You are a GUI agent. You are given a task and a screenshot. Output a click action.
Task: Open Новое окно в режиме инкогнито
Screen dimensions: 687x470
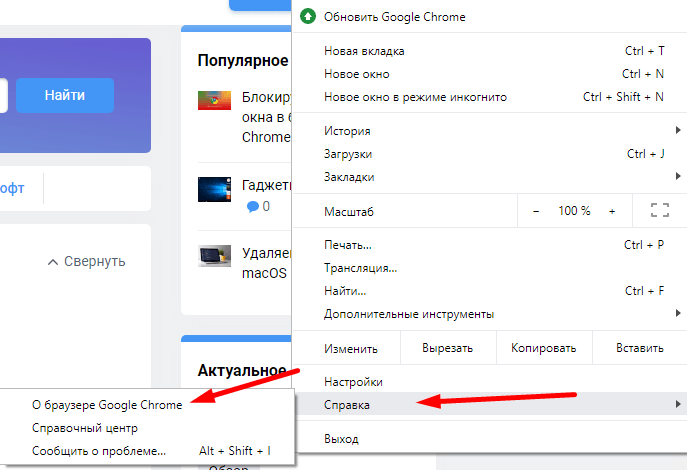(x=489, y=97)
